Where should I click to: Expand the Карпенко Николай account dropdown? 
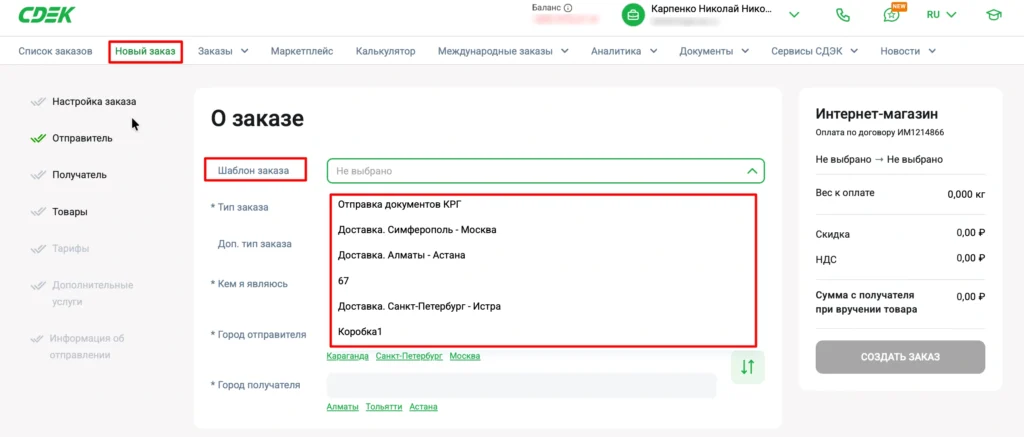pyautogui.click(x=794, y=14)
